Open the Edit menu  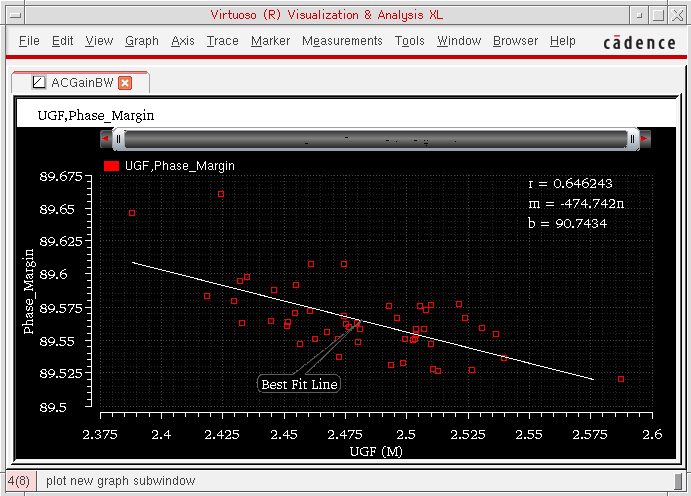62,41
